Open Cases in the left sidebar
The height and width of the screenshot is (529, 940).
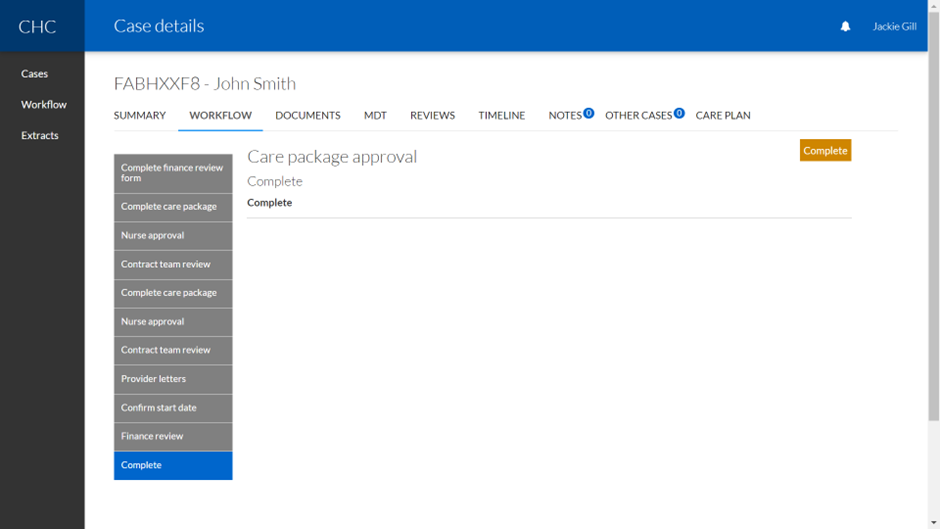(35, 74)
